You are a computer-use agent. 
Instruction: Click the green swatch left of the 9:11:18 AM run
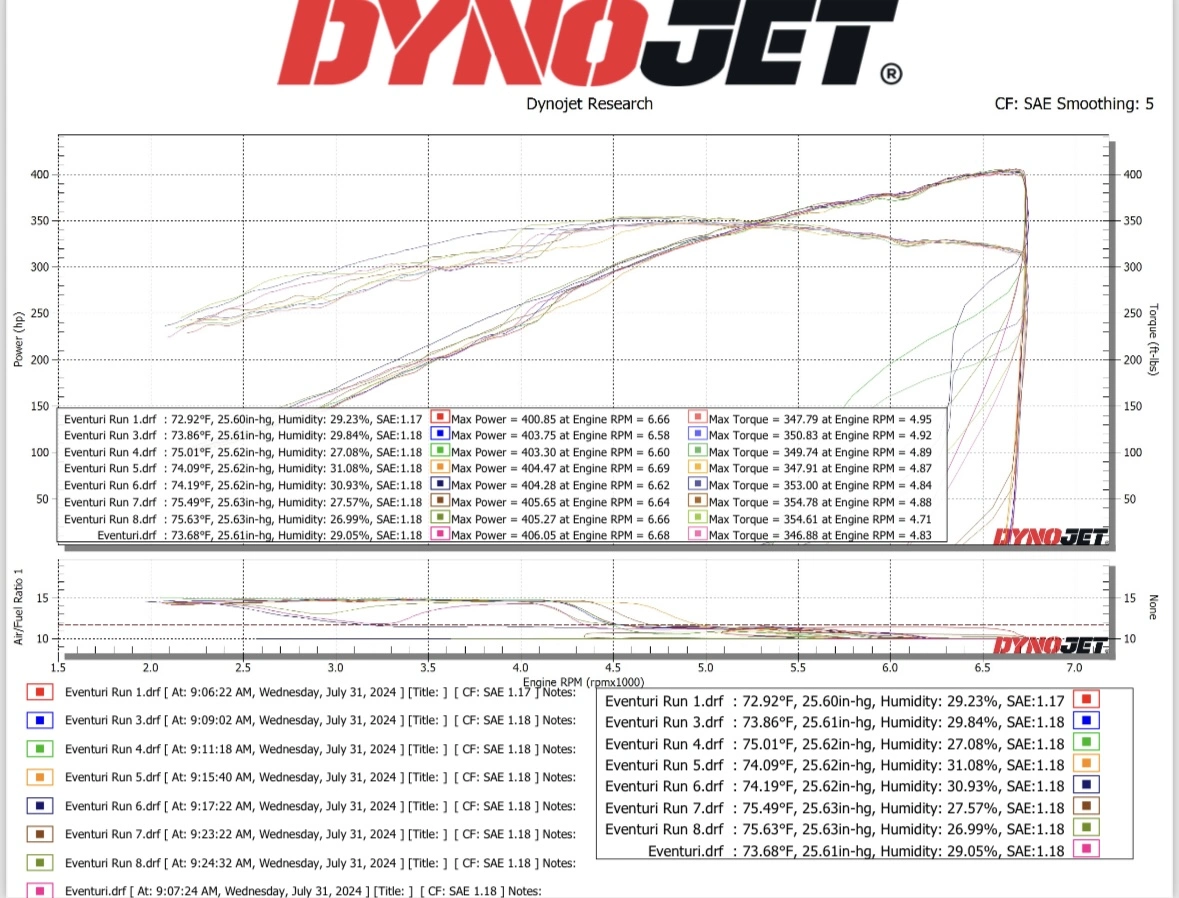[x=40, y=749]
